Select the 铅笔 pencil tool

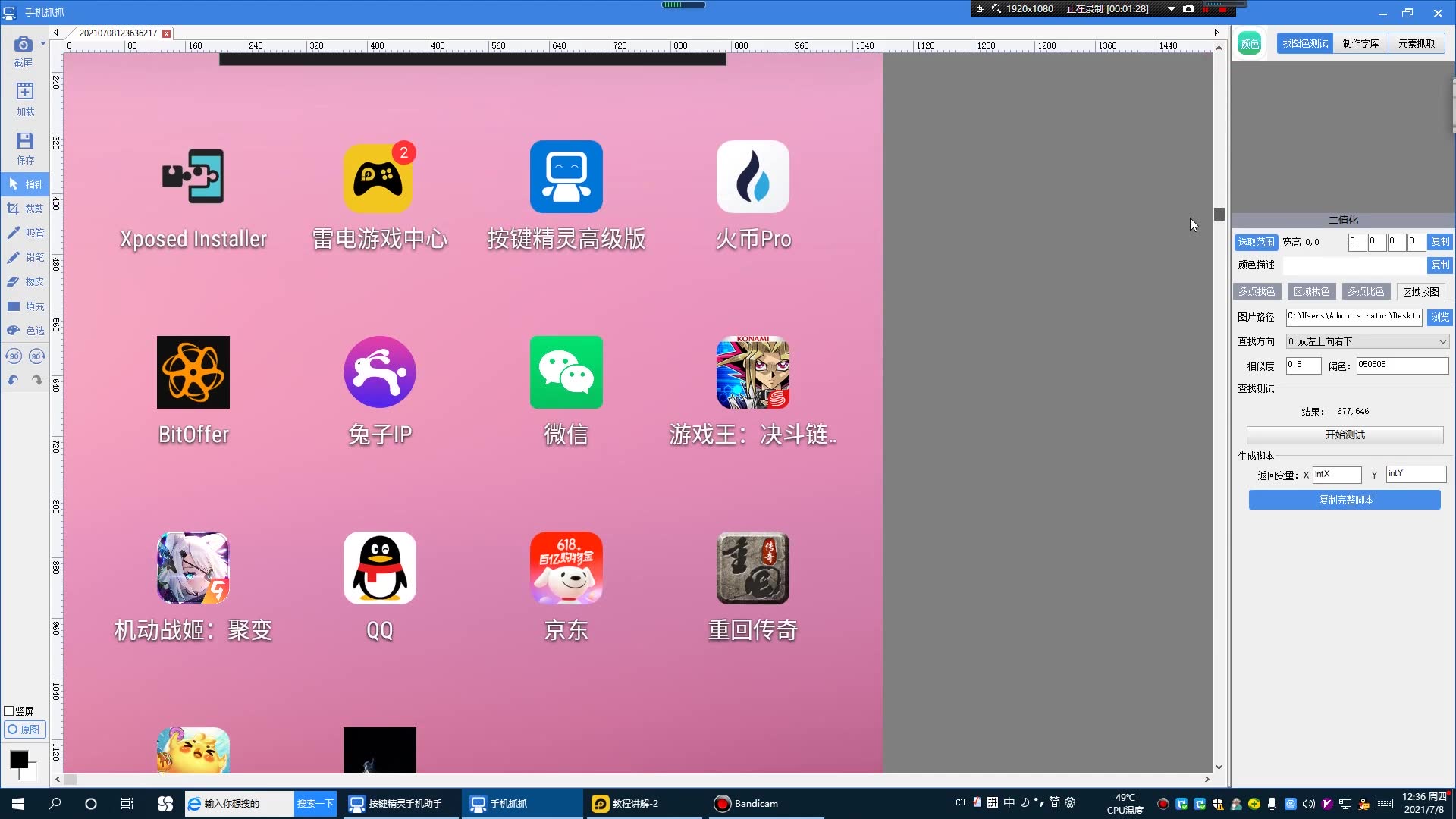pyautogui.click(x=25, y=257)
